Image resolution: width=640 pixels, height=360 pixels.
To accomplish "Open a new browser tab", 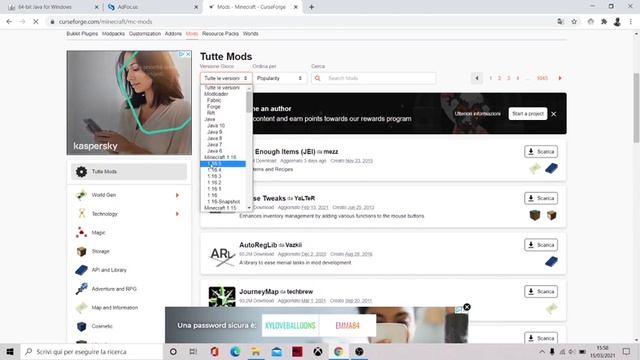I will [311, 7].
